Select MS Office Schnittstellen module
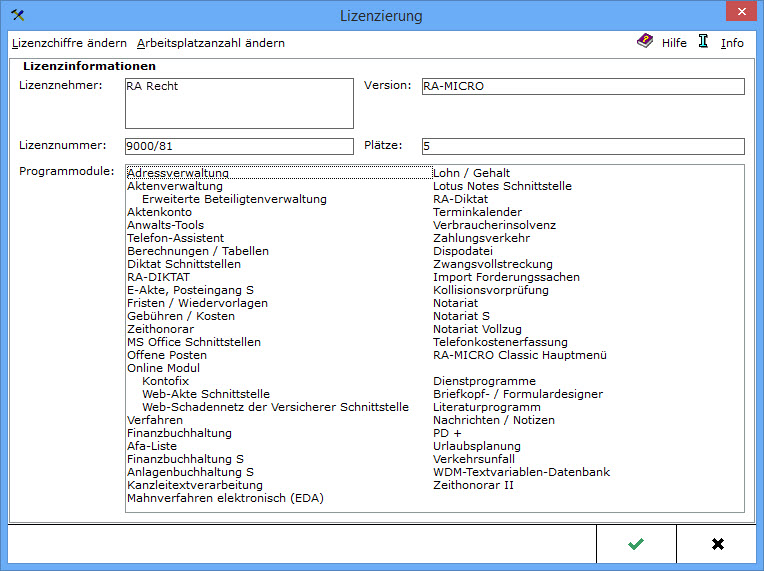 click(x=194, y=342)
